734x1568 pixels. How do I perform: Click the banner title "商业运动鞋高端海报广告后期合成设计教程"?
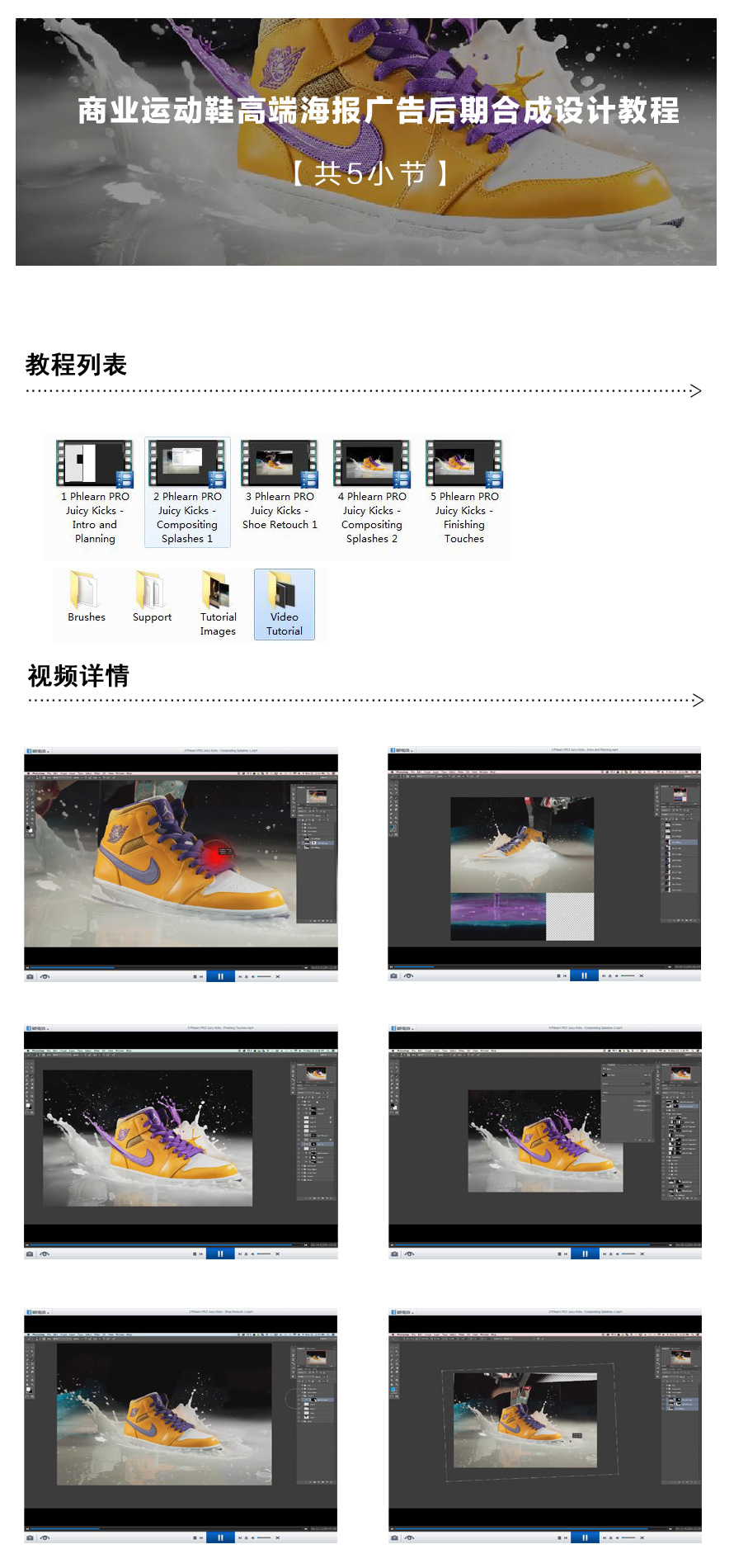point(379,111)
